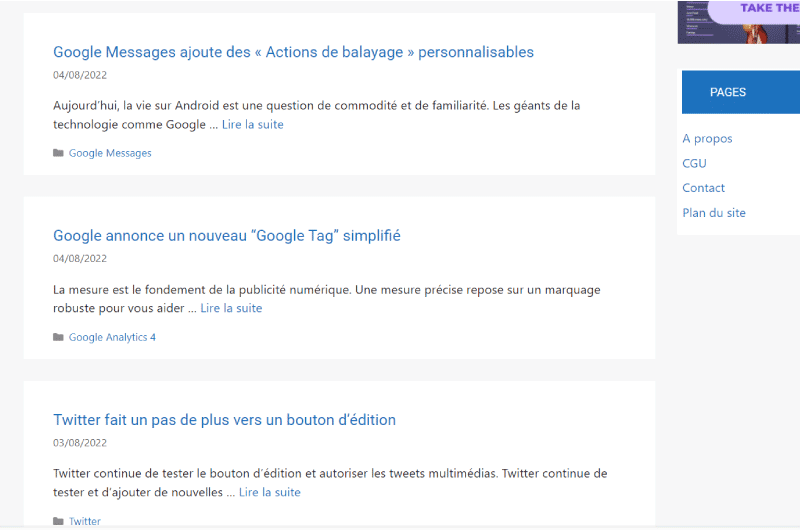The height and width of the screenshot is (530, 800).
Task: Click folder icon beside Google Messages category
Action: (58, 153)
